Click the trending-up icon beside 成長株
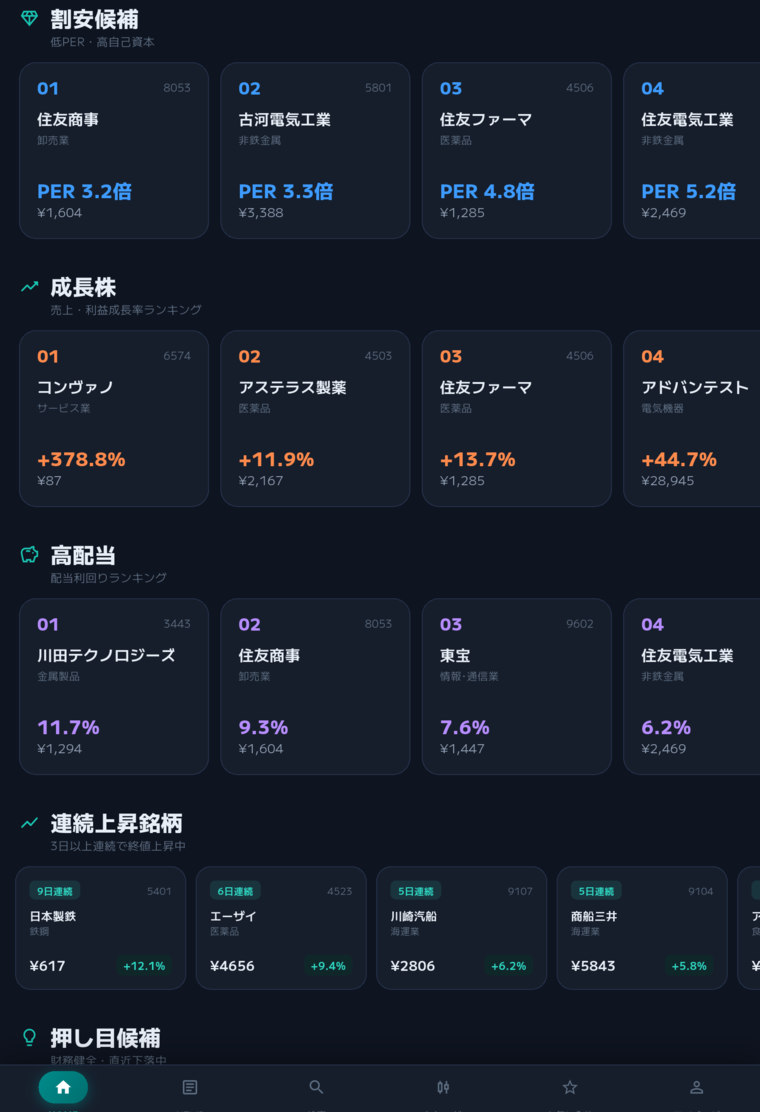 pyautogui.click(x=29, y=287)
